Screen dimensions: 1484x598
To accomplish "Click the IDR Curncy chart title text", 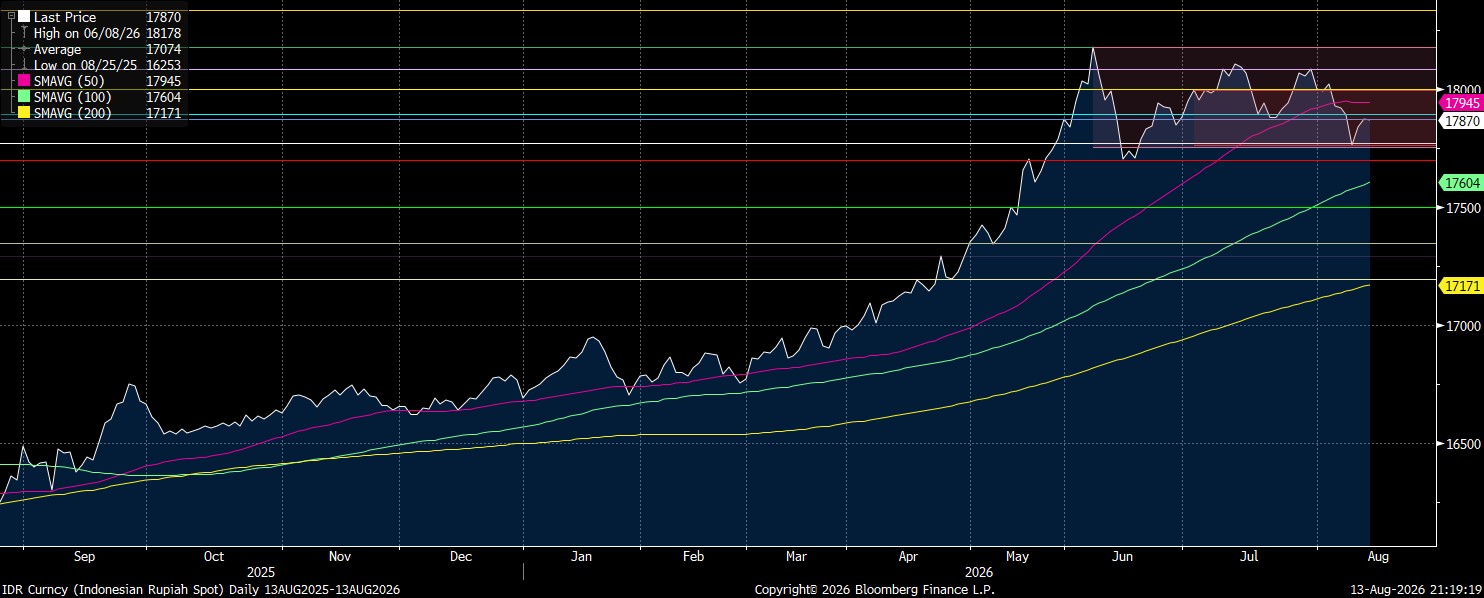I will pos(201,590).
